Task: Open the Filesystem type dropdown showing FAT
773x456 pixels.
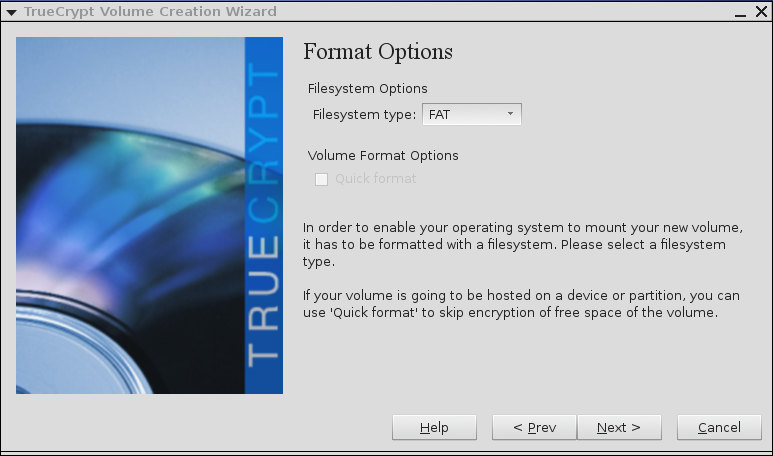Action: [x=471, y=114]
